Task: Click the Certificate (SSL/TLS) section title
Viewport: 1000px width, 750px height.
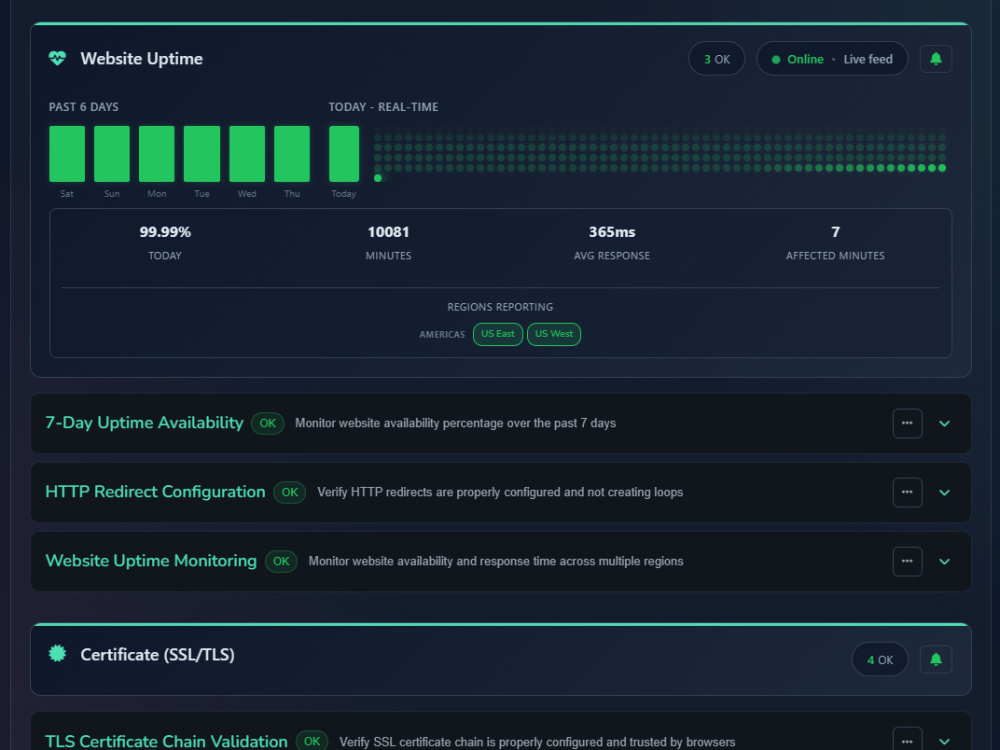Action: coord(158,655)
